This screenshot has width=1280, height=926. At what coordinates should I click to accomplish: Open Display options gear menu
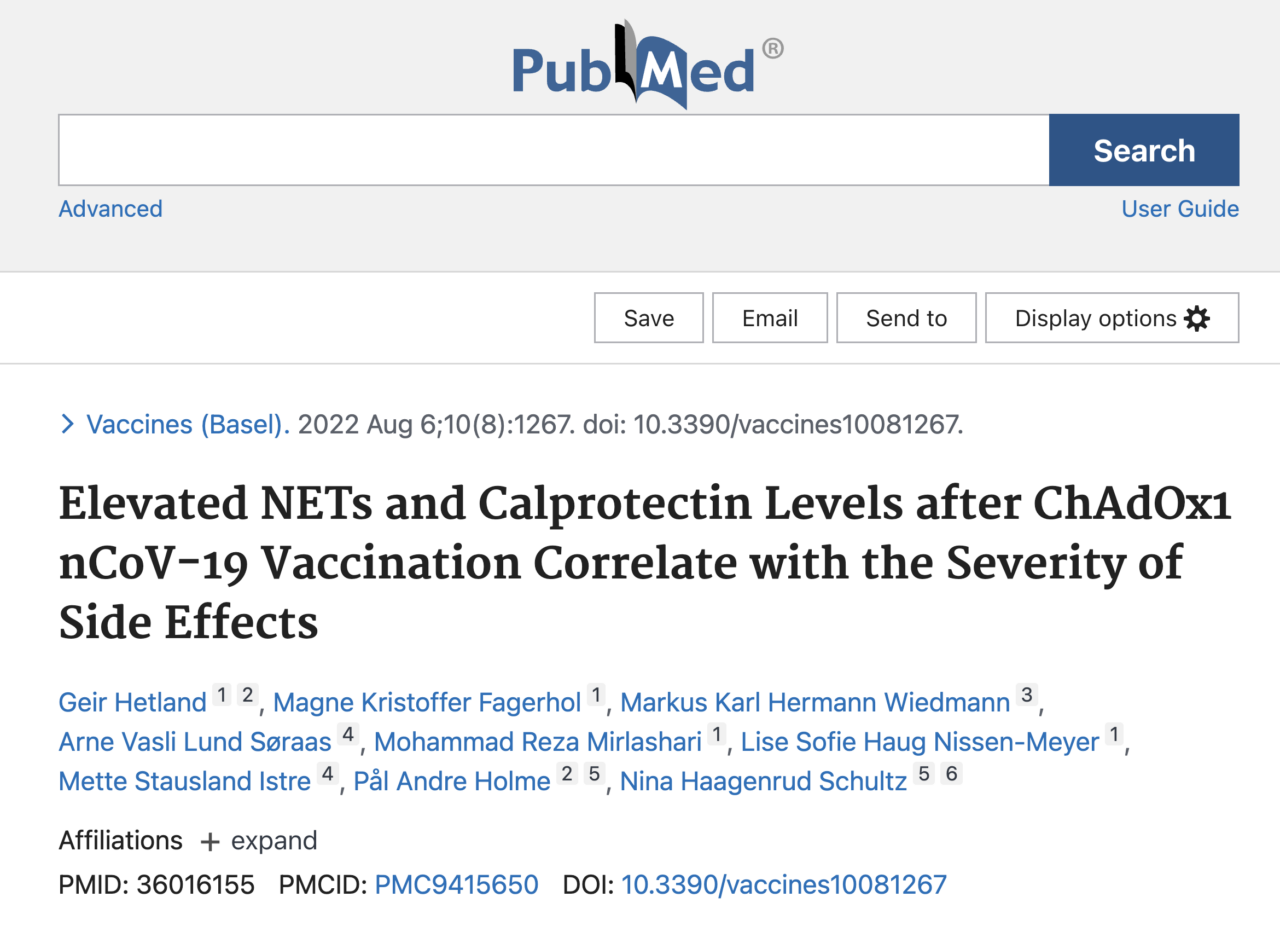1111,318
